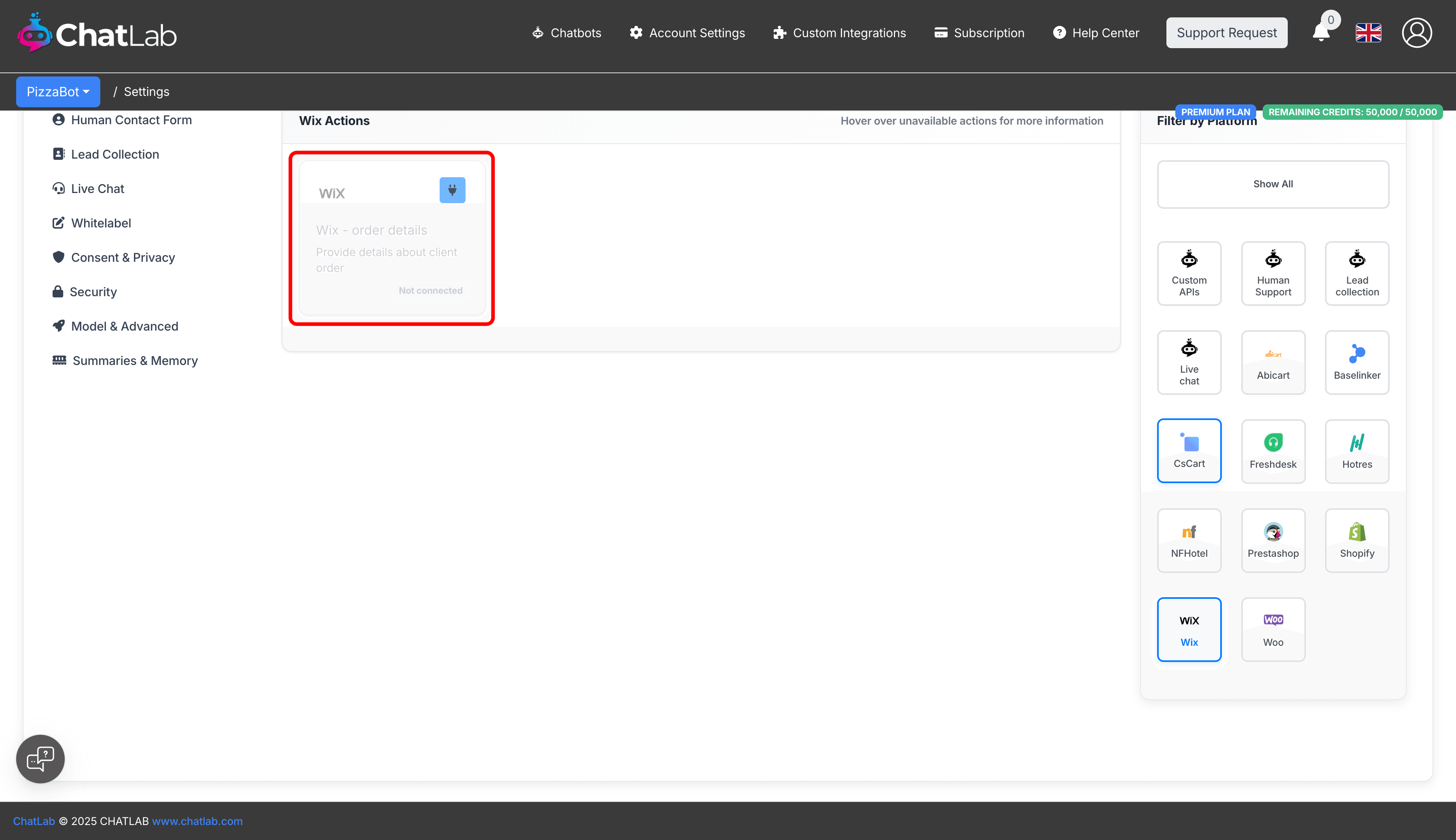Click the UK flag language icon
Image resolution: width=1456 pixels, height=840 pixels.
tap(1368, 33)
